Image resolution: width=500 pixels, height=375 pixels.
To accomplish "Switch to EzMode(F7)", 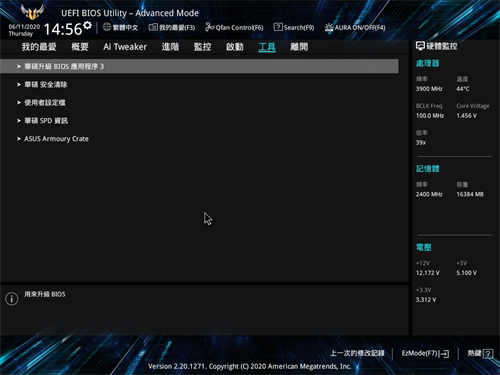I will point(425,353).
